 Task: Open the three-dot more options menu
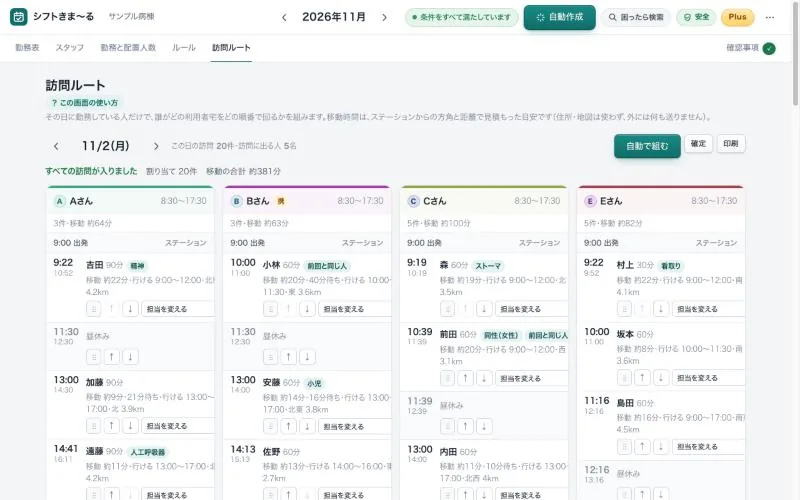[770, 17]
